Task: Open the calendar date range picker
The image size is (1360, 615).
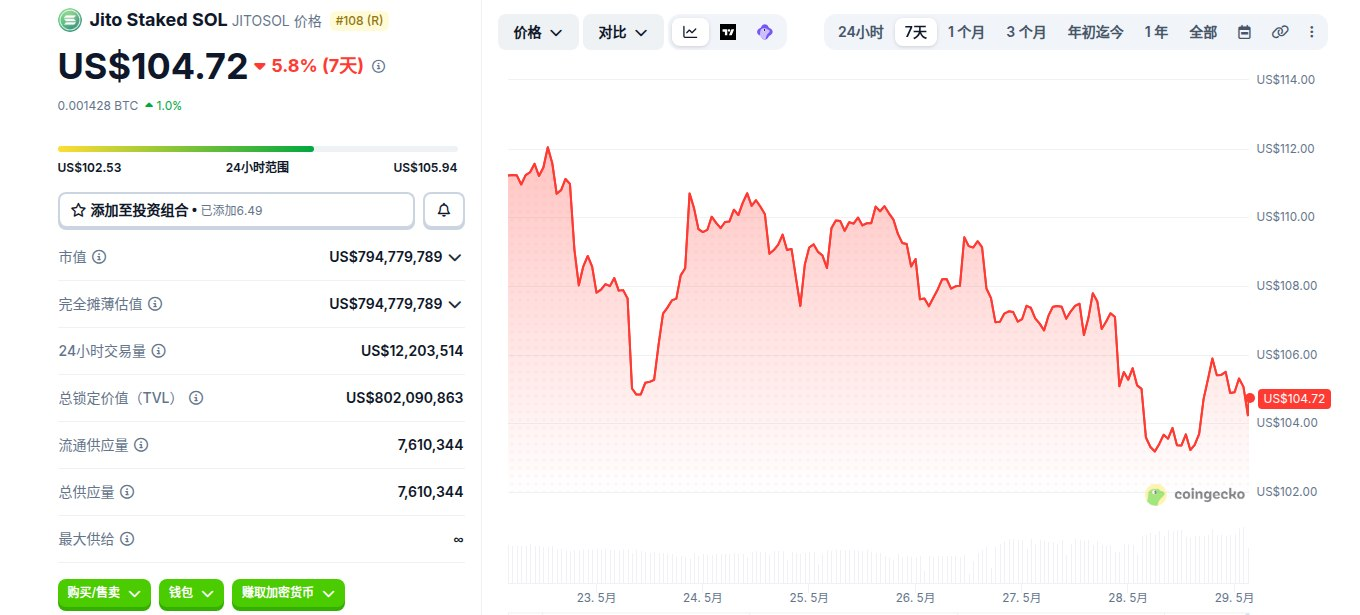Action: 1244,32
